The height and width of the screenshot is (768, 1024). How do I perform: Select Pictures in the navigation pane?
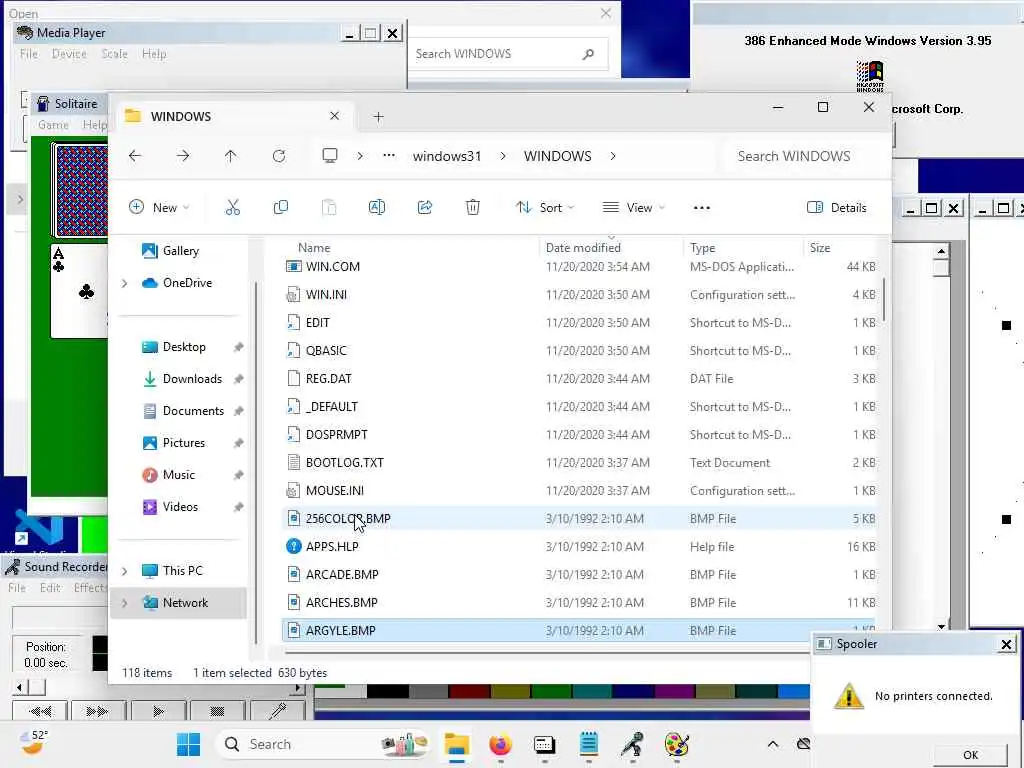(184, 443)
